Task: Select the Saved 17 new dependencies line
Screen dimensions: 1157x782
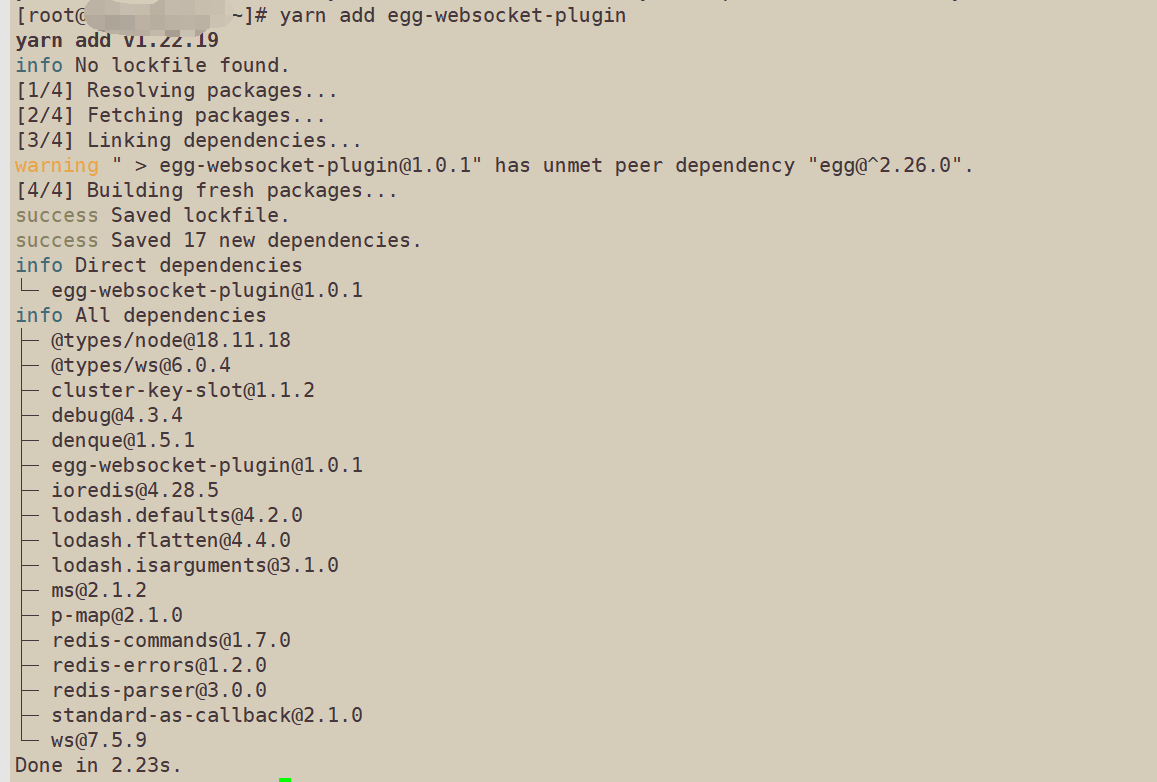Action: point(218,241)
